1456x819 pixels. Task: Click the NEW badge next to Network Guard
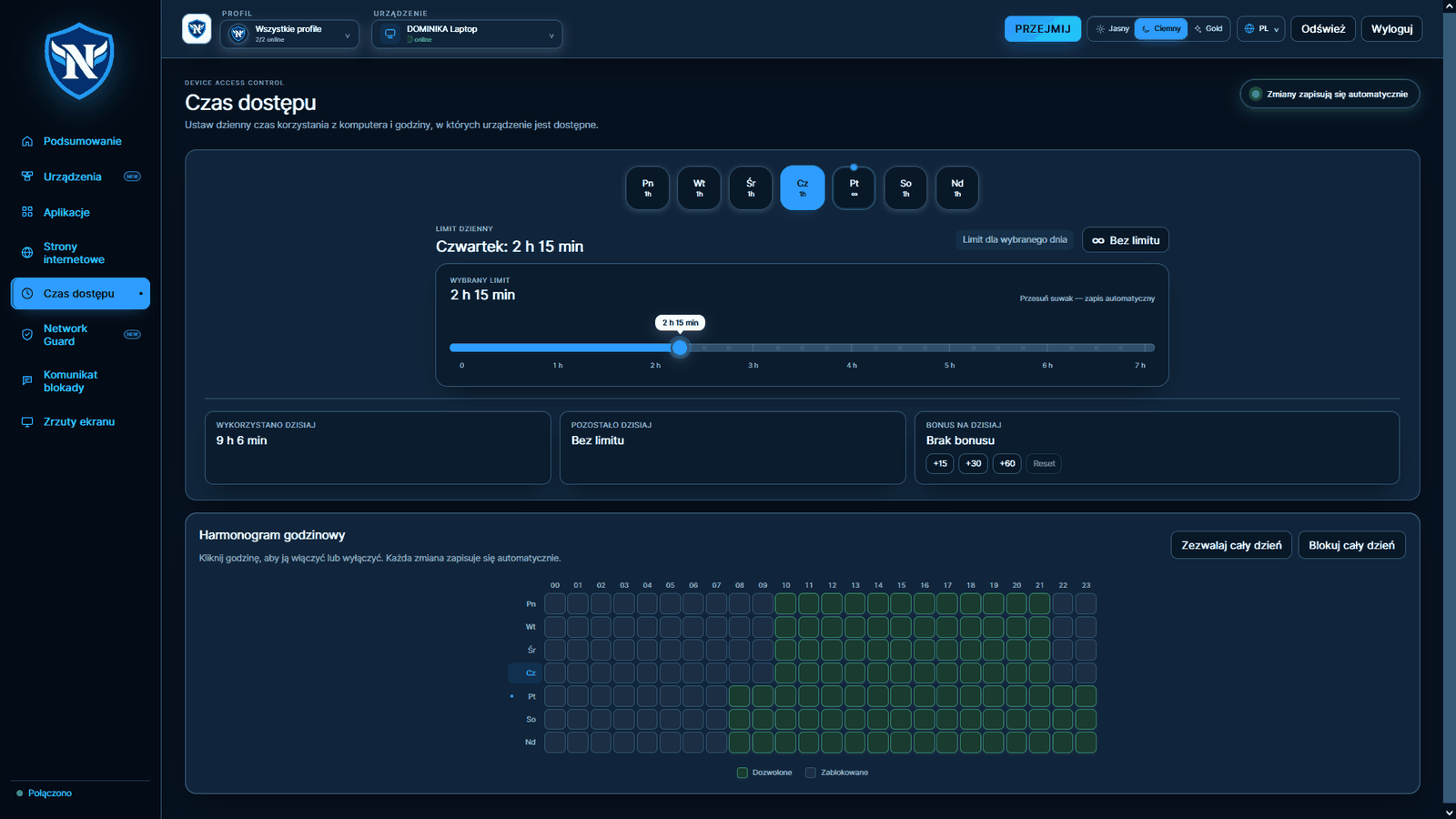(132, 335)
